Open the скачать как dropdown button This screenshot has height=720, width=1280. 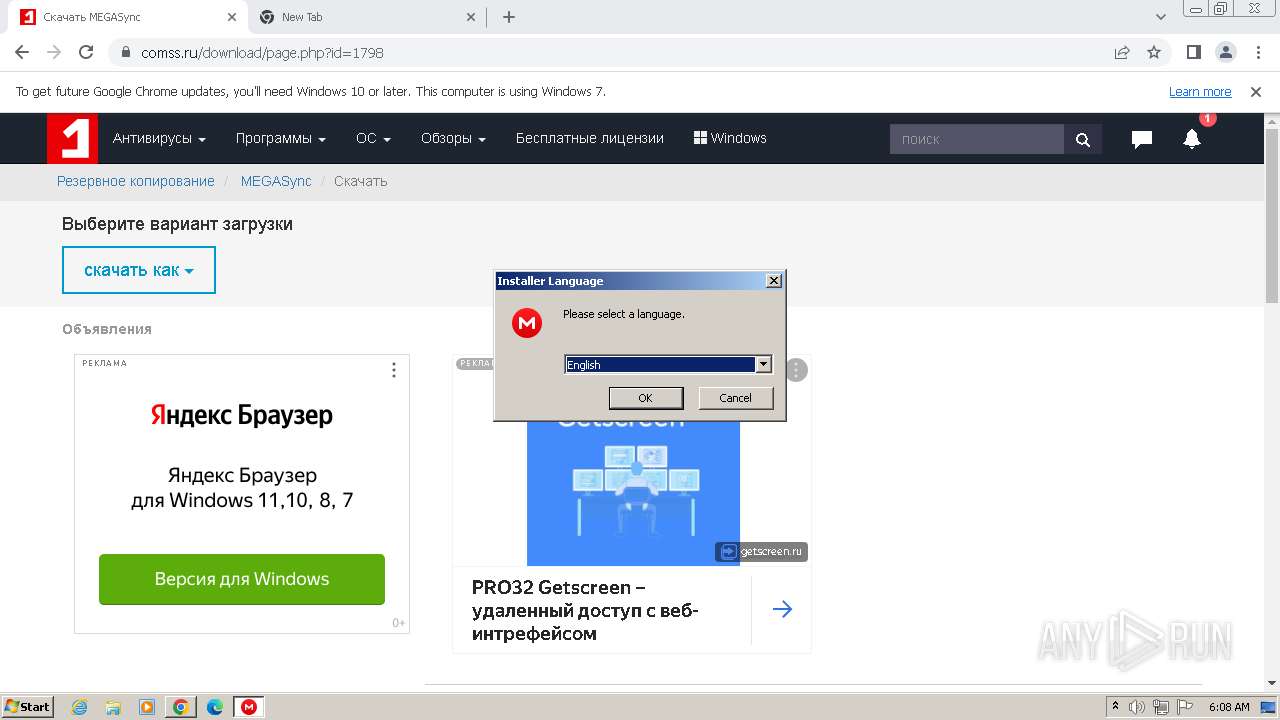(x=139, y=270)
